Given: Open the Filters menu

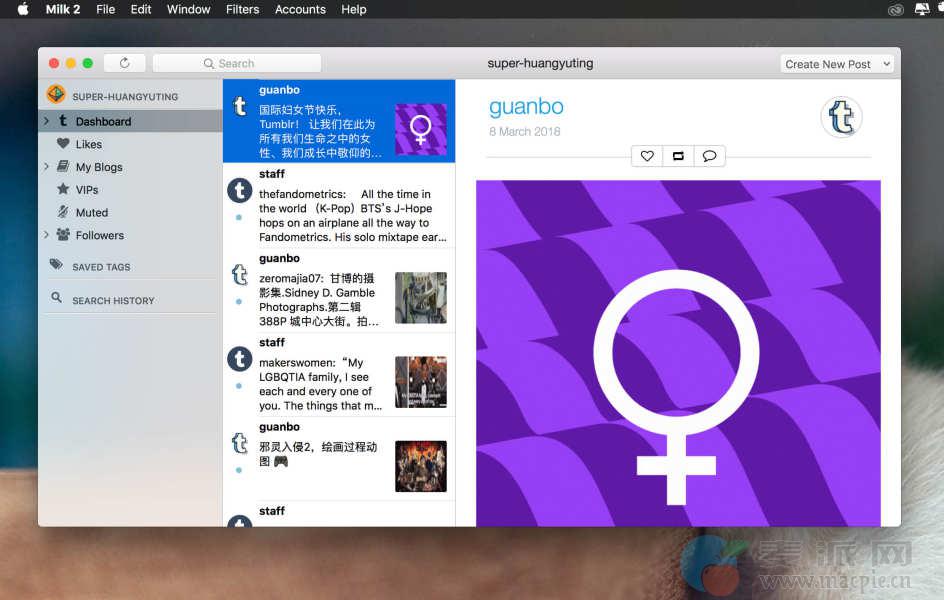Looking at the screenshot, I should [x=242, y=9].
